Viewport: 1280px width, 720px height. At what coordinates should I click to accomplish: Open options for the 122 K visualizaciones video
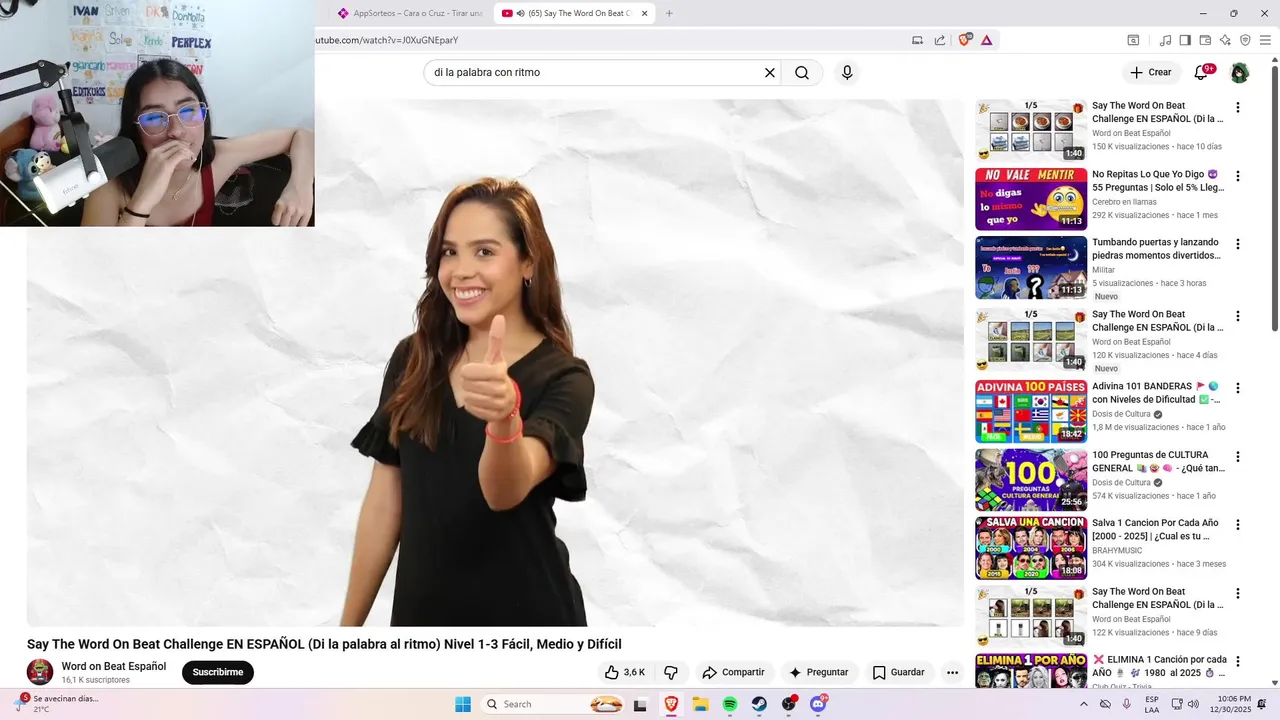(x=1238, y=593)
